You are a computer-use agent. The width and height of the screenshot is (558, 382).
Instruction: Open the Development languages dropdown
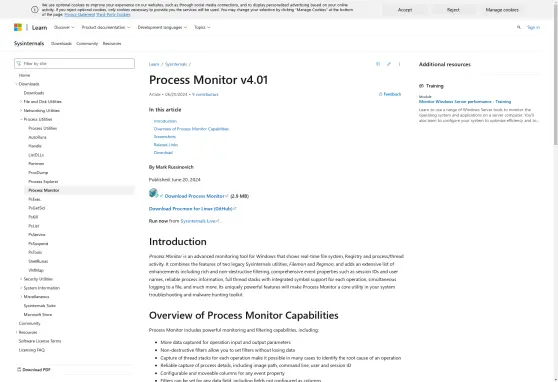162,27
